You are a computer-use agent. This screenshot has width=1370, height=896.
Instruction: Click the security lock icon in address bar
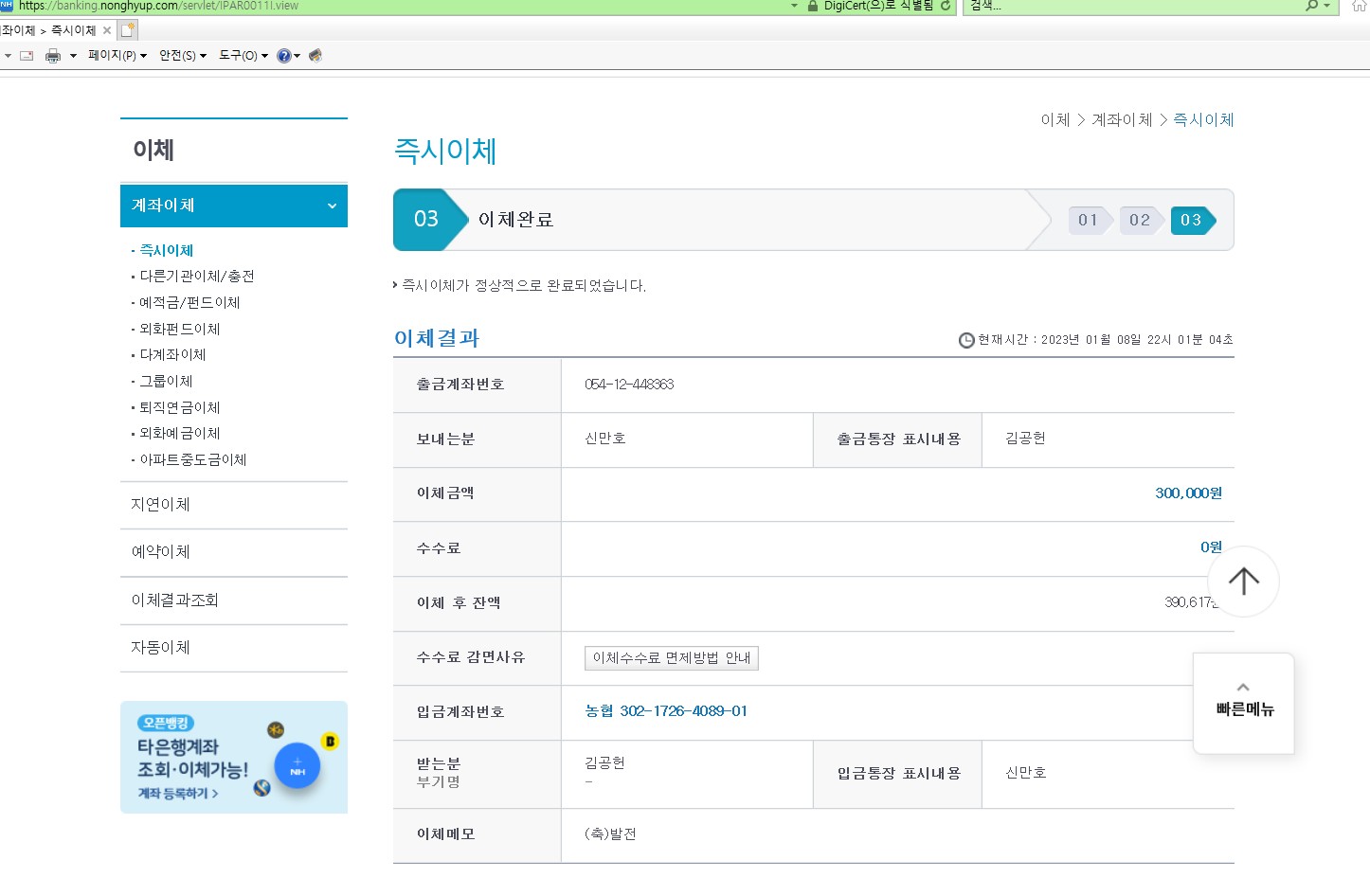click(x=813, y=6)
